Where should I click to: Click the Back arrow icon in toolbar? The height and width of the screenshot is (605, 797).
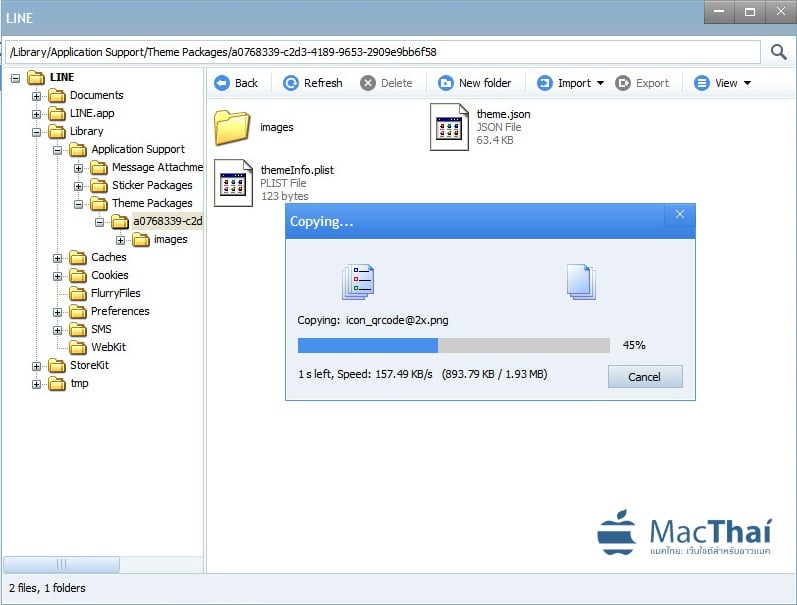click(222, 83)
